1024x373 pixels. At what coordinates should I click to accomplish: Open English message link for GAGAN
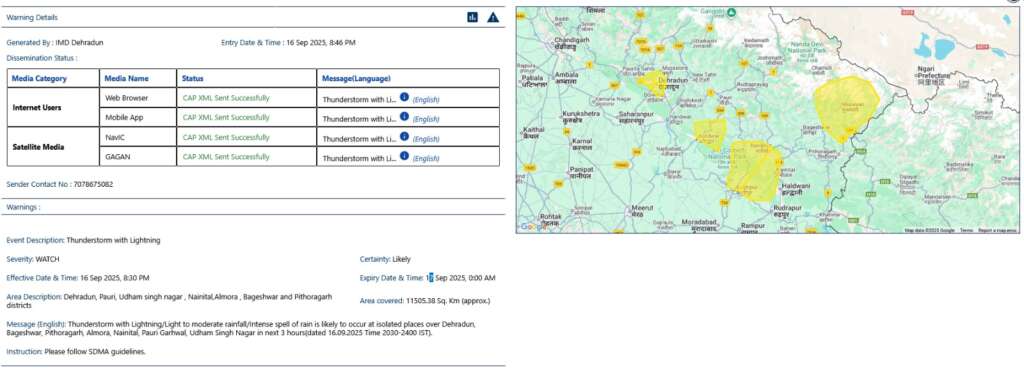426,159
